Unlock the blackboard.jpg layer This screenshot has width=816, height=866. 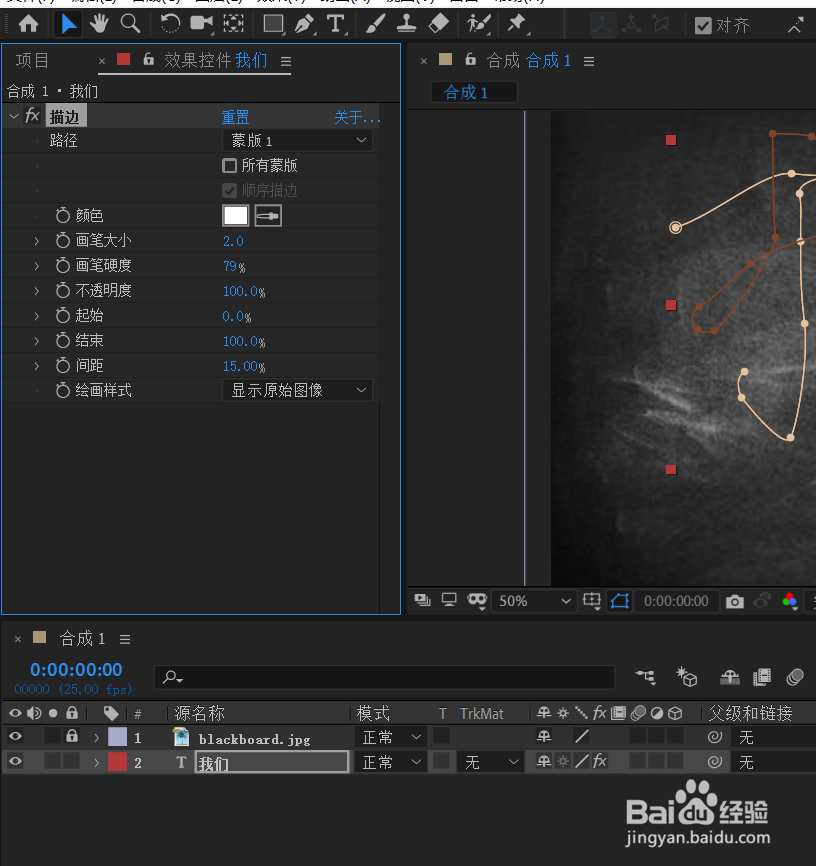[x=71, y=736]
